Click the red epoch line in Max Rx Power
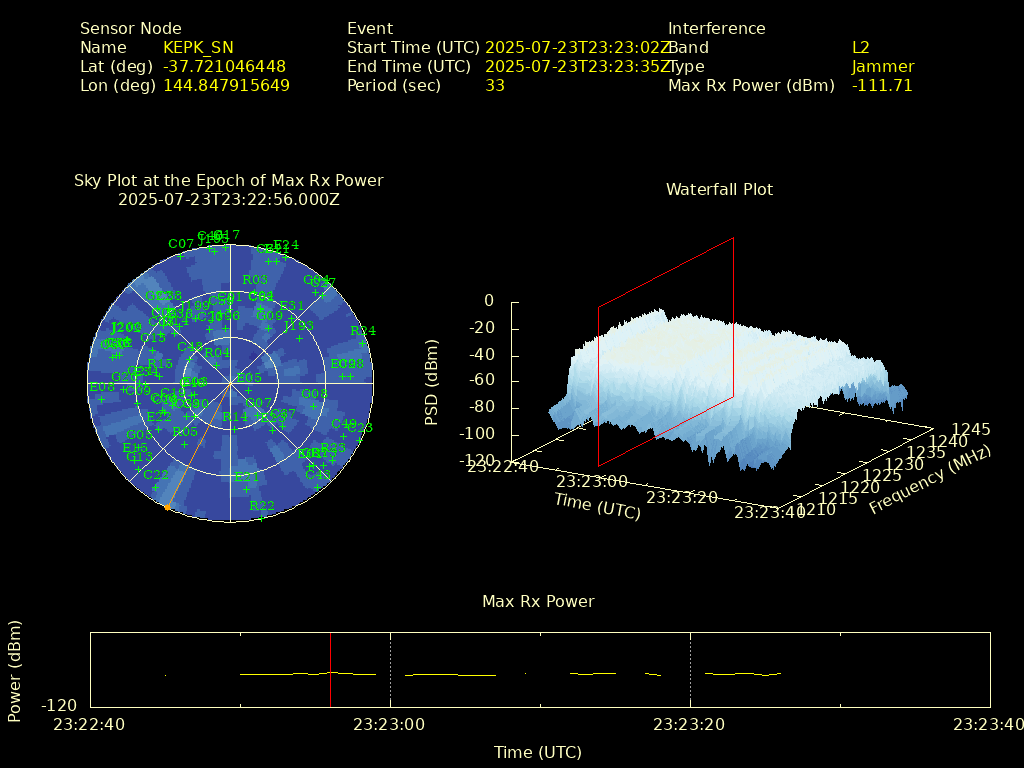Screen dimensions: 1024x768 (330, 670)
